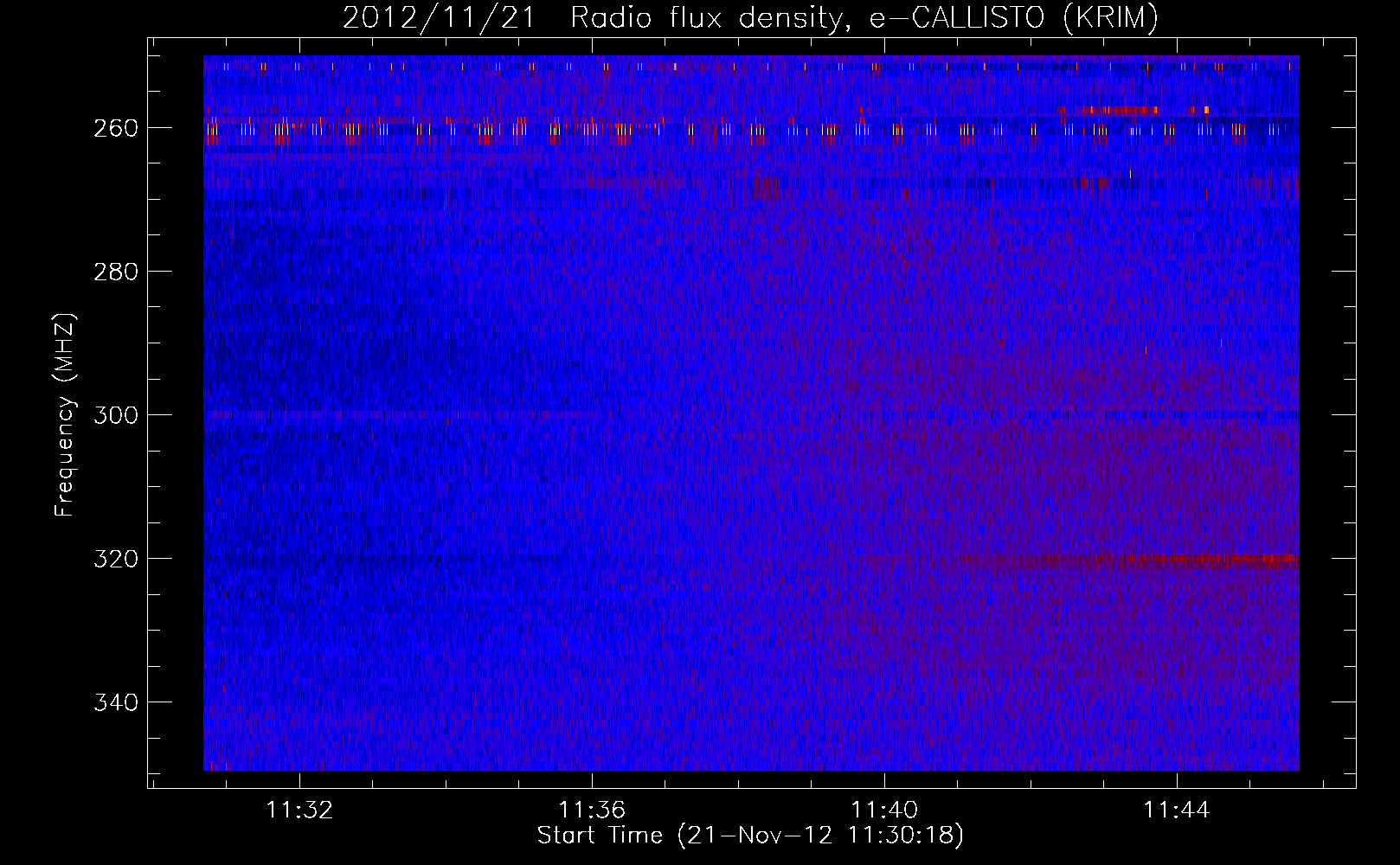Select the 260 frequency tick label
Image resolution: width=1400 pixels, height=865 pixels.
point(116,128)
